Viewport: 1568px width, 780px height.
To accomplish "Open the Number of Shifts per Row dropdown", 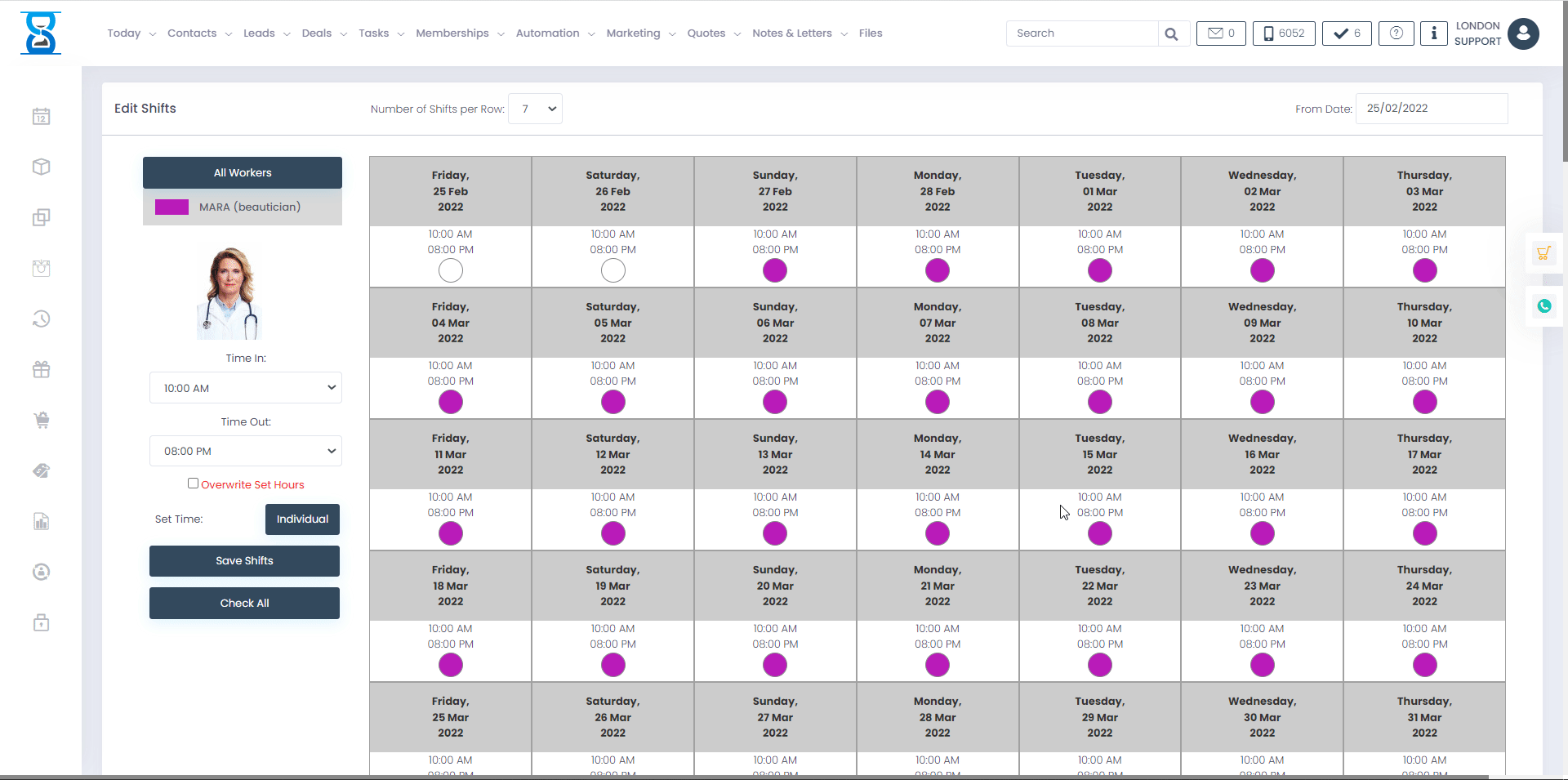I will coord(535,108).
